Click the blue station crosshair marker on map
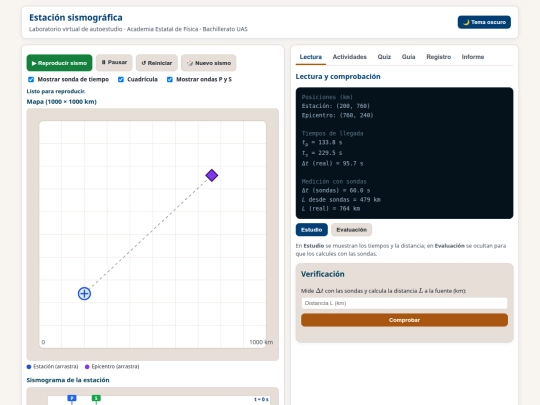The image size is (540, 405). (x=84, y=294)
